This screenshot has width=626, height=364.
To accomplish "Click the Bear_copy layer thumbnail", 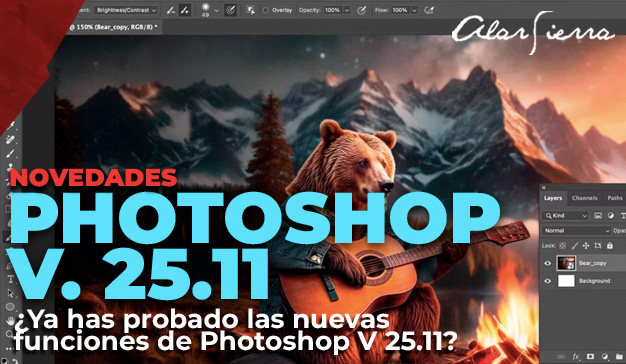I will pyautogui.click(x=566, y=263).
